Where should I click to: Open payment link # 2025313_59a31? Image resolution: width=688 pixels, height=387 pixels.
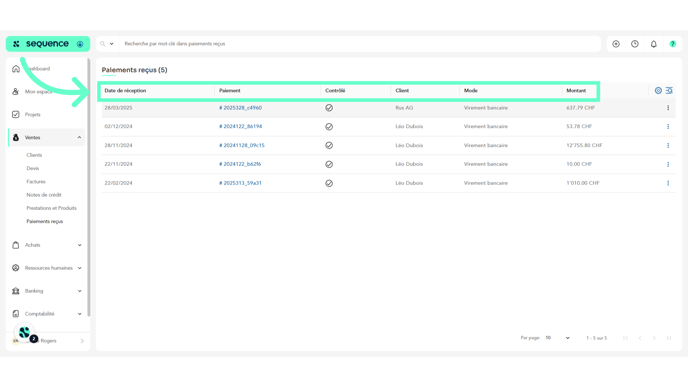[x=240, y=183]
